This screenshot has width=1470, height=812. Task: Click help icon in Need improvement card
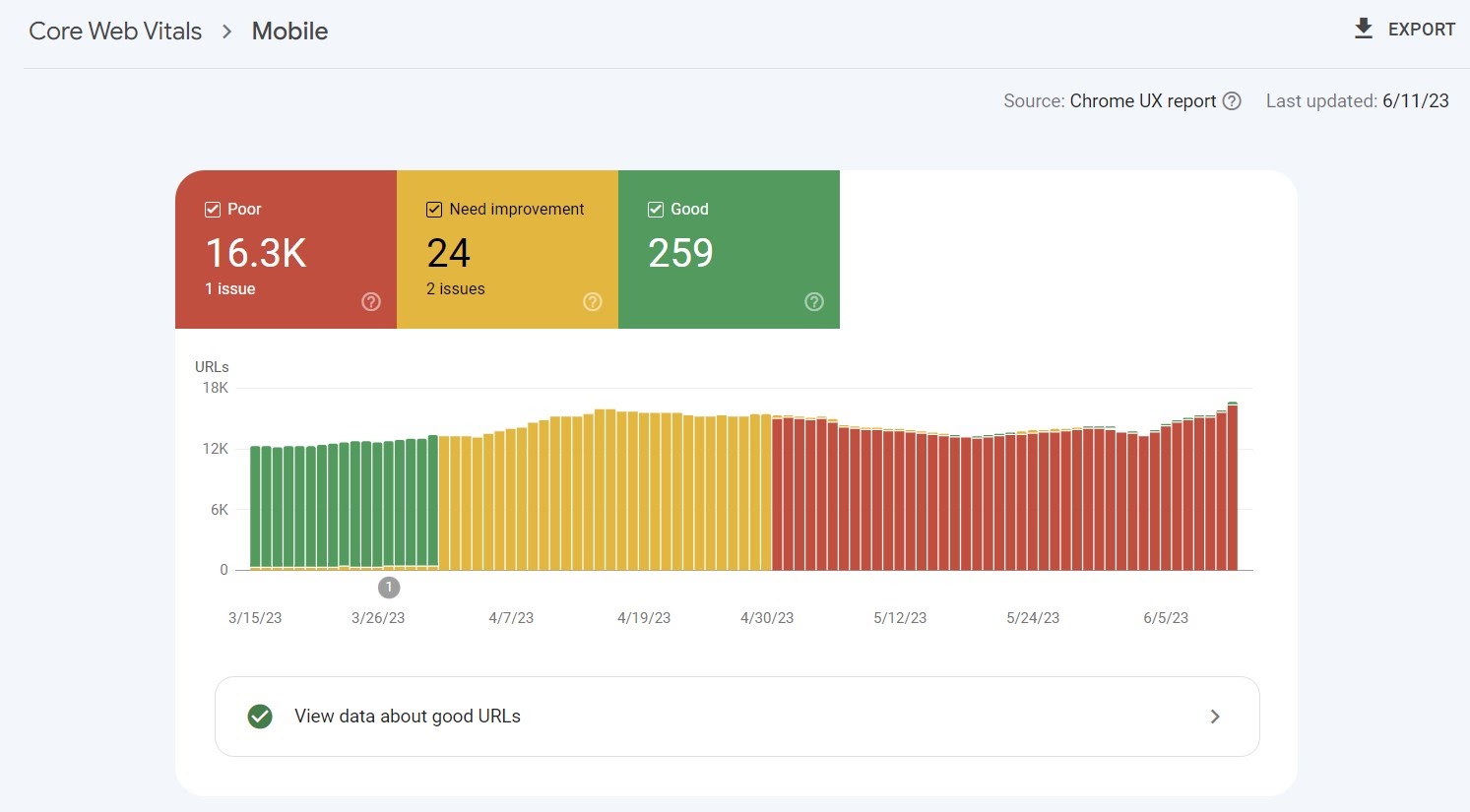[x=593, y=302]
